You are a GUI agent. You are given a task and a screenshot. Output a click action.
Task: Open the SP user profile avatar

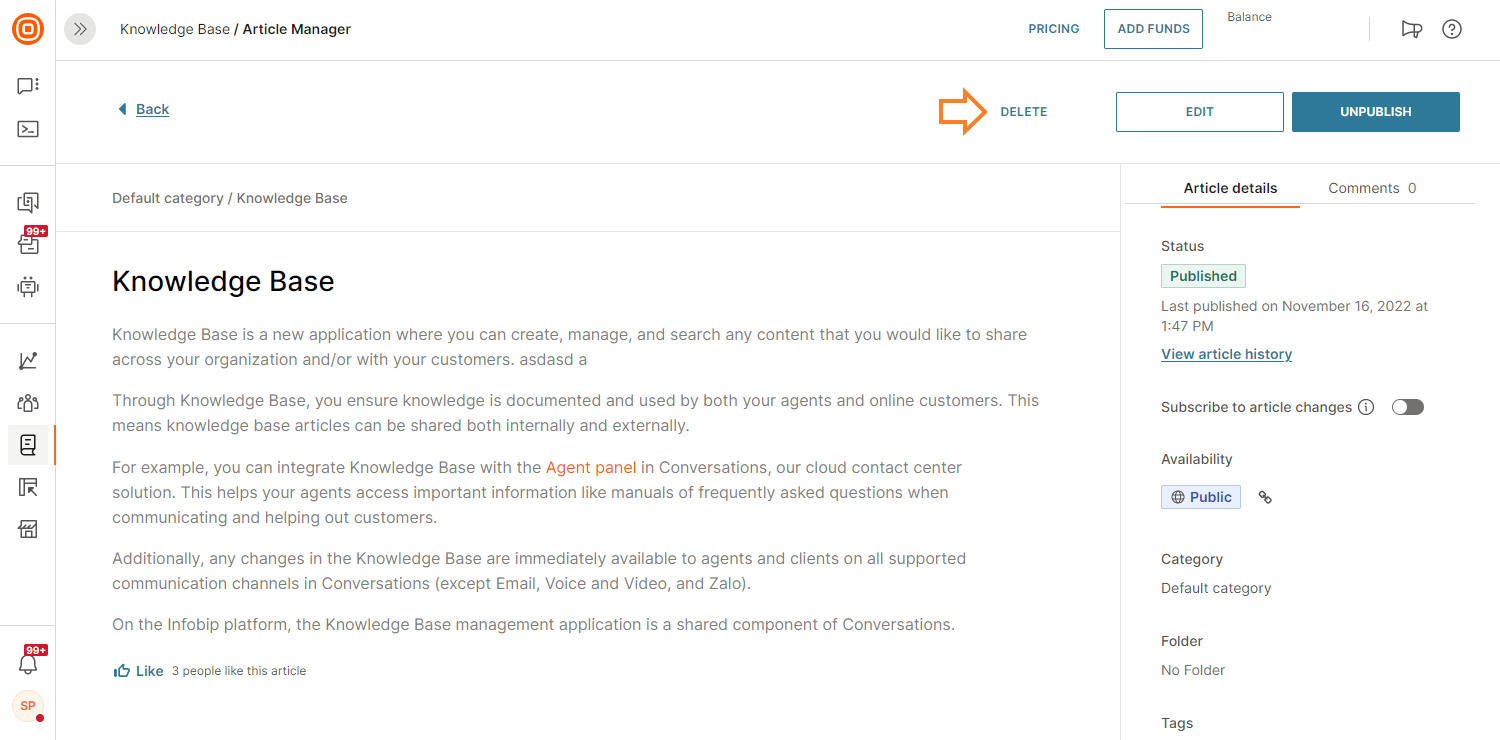(x=28, y=706)
